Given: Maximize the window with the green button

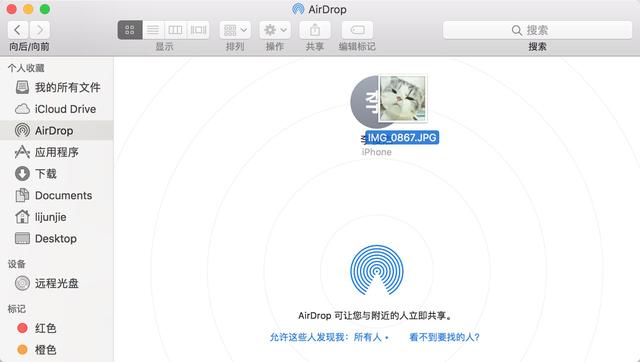Looking at the screenshot, I should point(45,9).
